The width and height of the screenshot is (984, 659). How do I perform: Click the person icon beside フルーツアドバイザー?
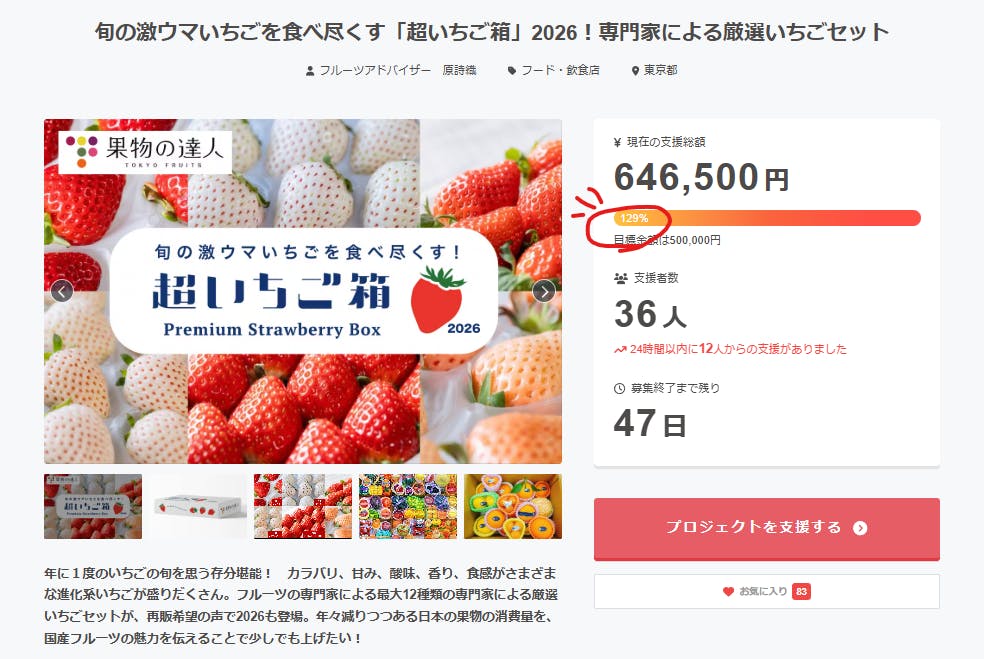point(310,71)
